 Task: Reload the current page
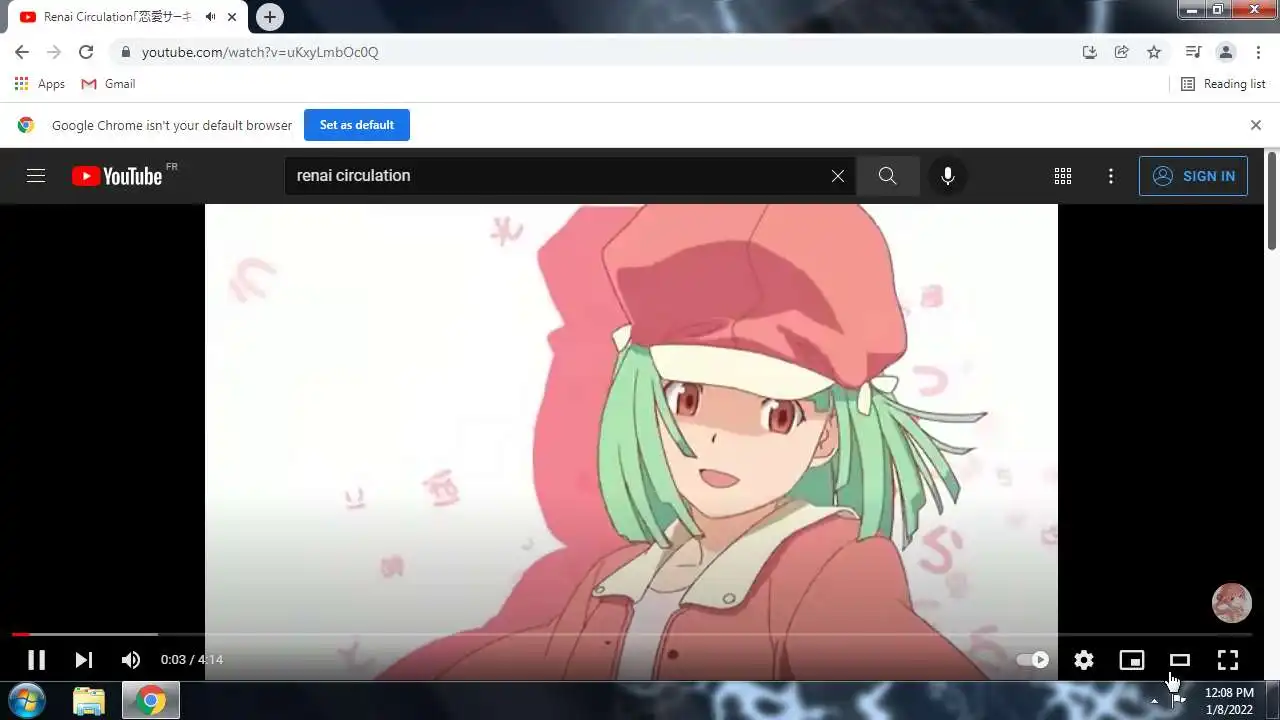[x=86, y=52]
